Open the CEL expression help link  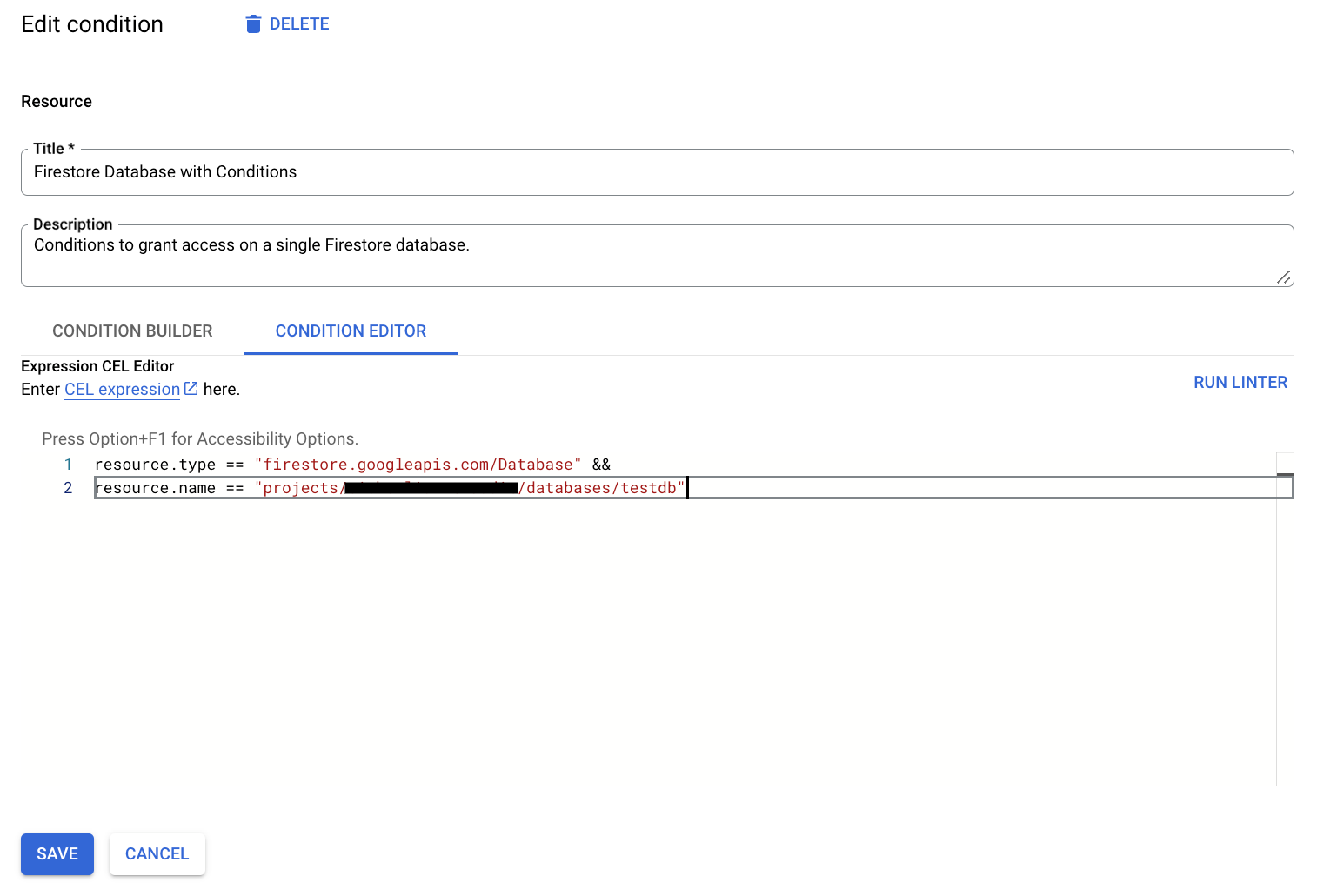point(122,389)
